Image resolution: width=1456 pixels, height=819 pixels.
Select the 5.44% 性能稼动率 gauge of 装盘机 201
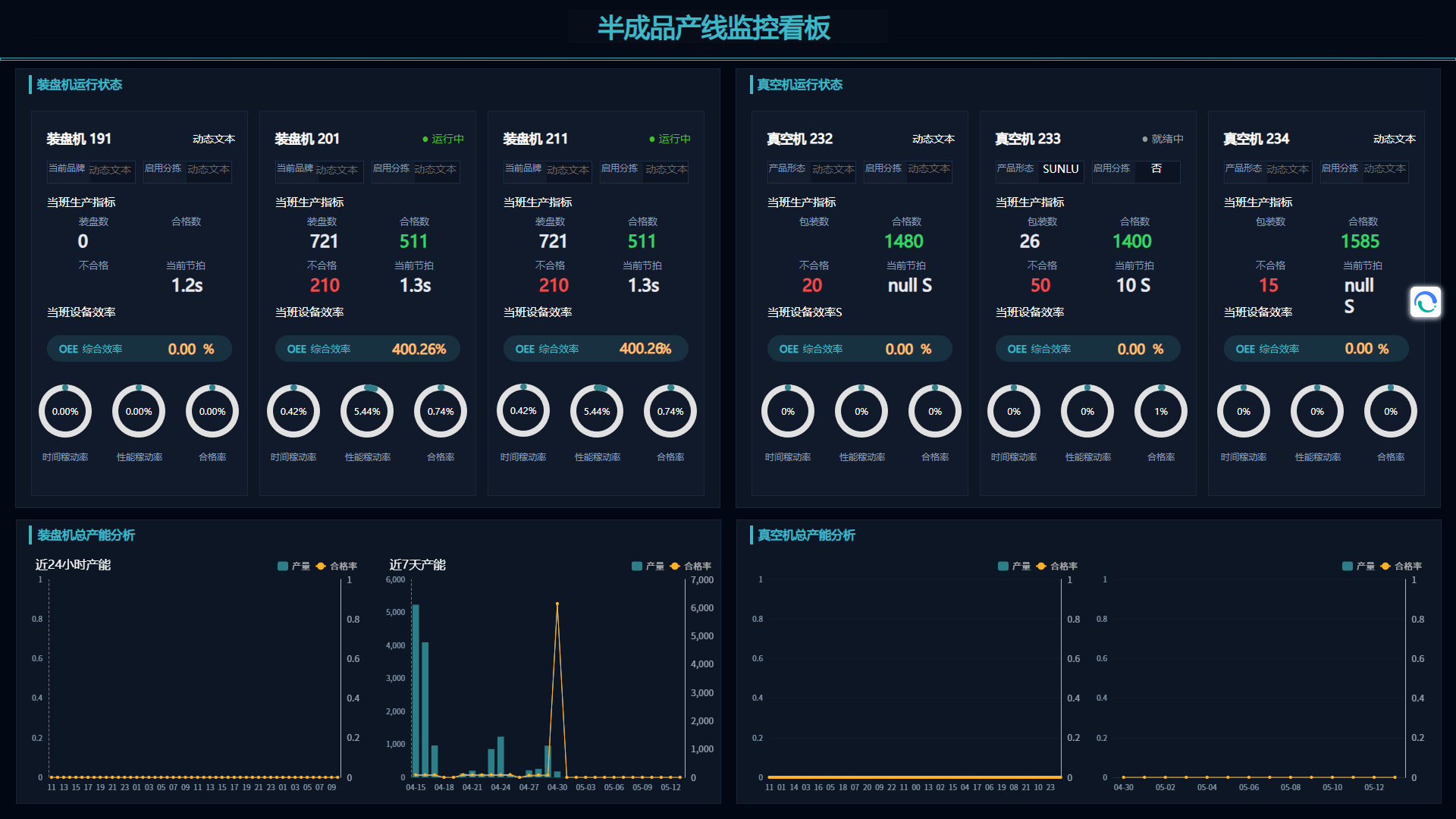click(x=367, y=411)
